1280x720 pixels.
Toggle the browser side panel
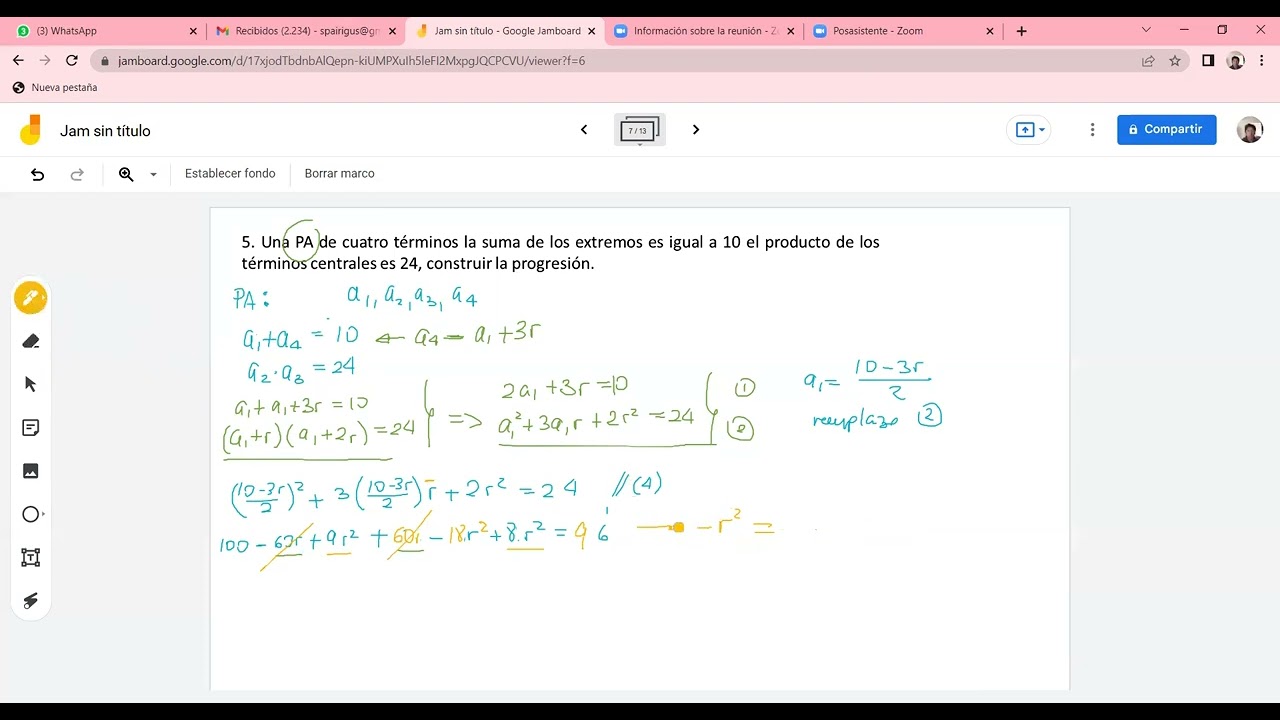tap(1208, 61)
